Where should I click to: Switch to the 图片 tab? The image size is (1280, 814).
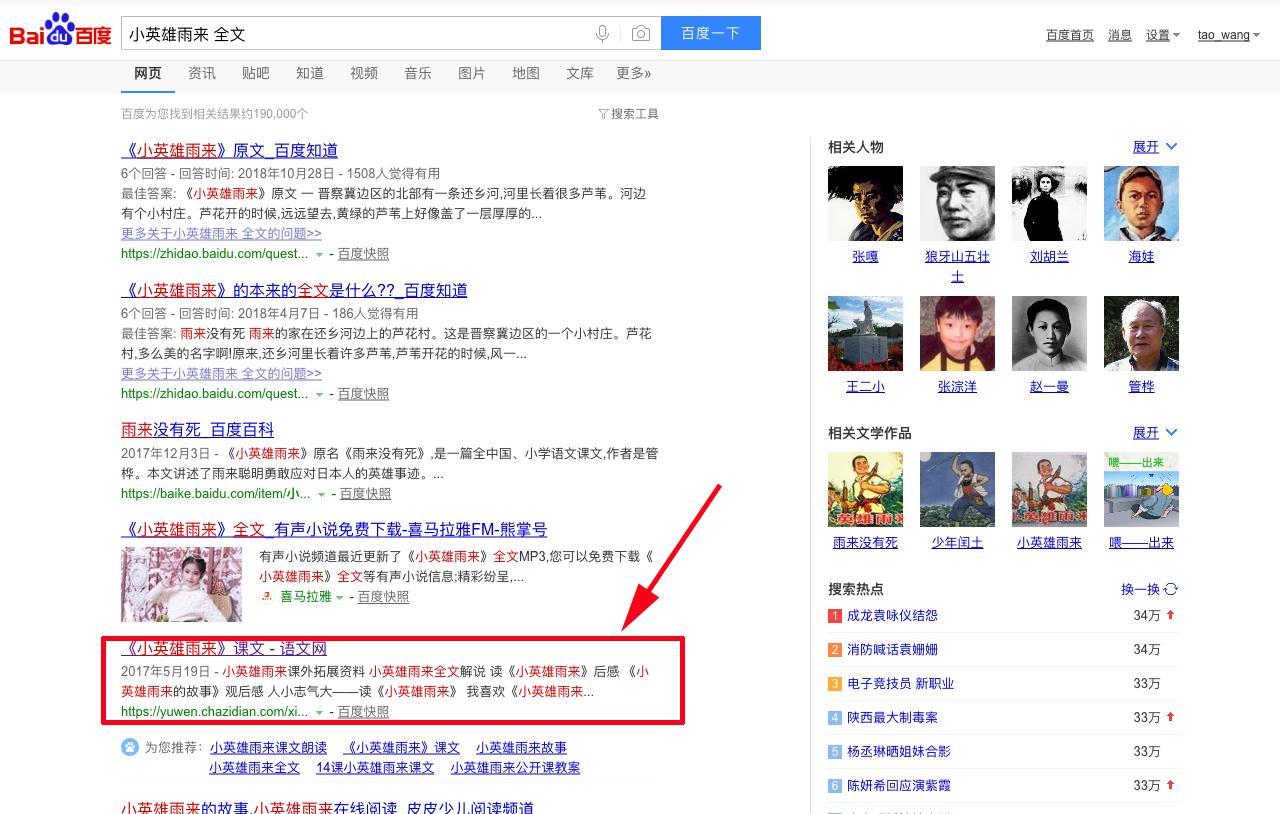(x=471, y=73)
